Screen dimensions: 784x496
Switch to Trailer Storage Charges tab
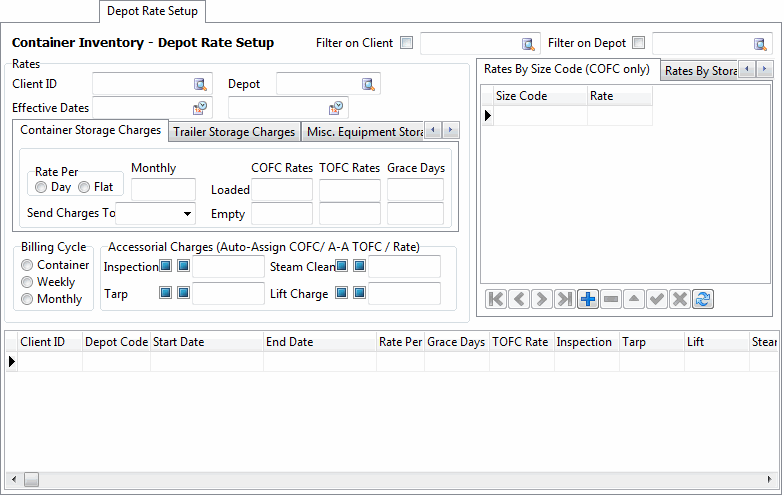(234, 132)
